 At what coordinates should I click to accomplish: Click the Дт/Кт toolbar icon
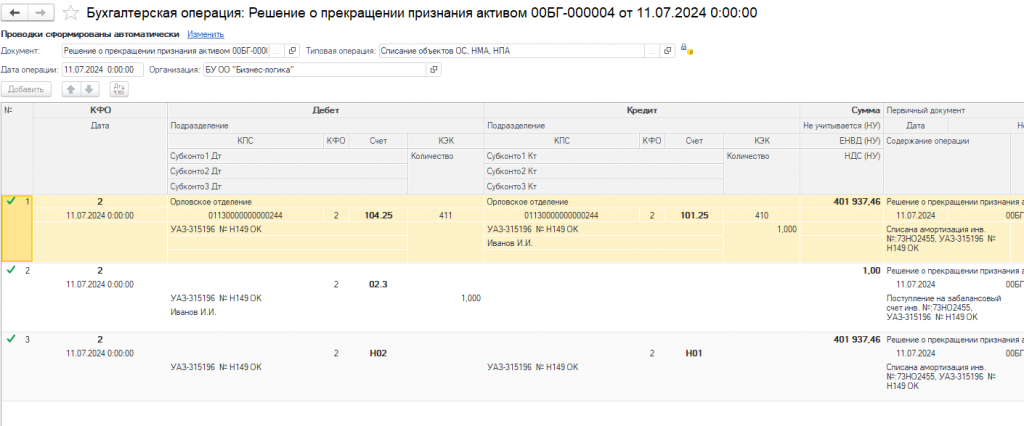pyautogui.click(x=119, y=90)
